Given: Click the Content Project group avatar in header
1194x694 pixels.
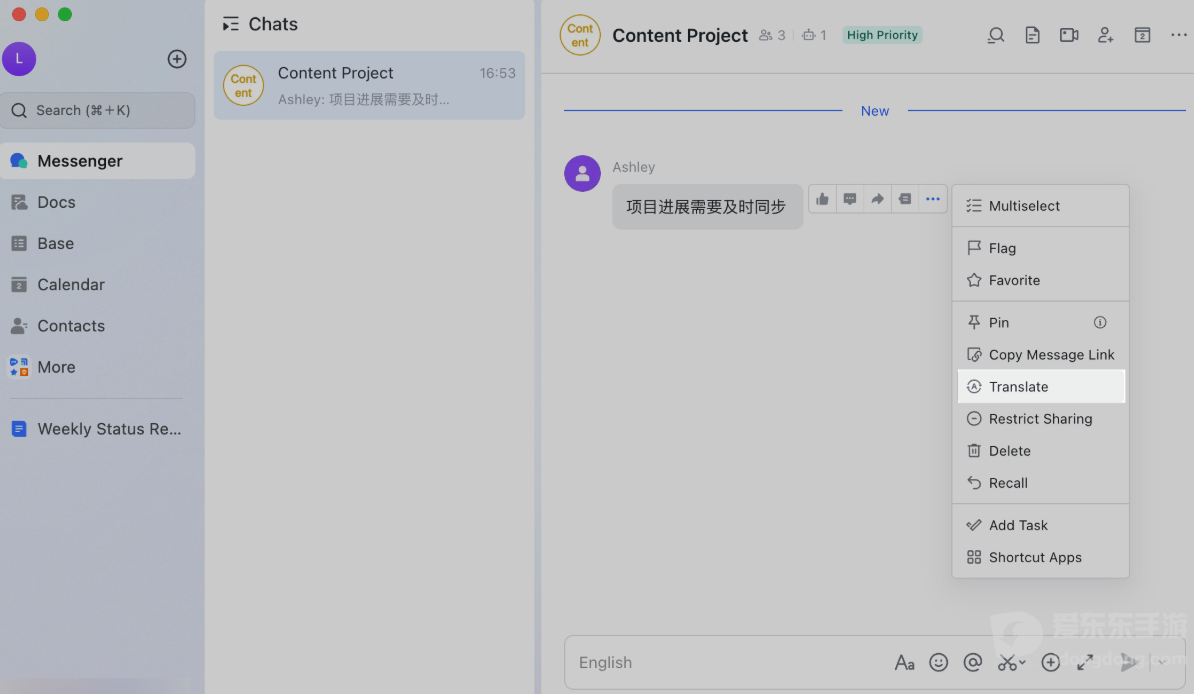Looking at the screenshot, I should click(580, 35).
